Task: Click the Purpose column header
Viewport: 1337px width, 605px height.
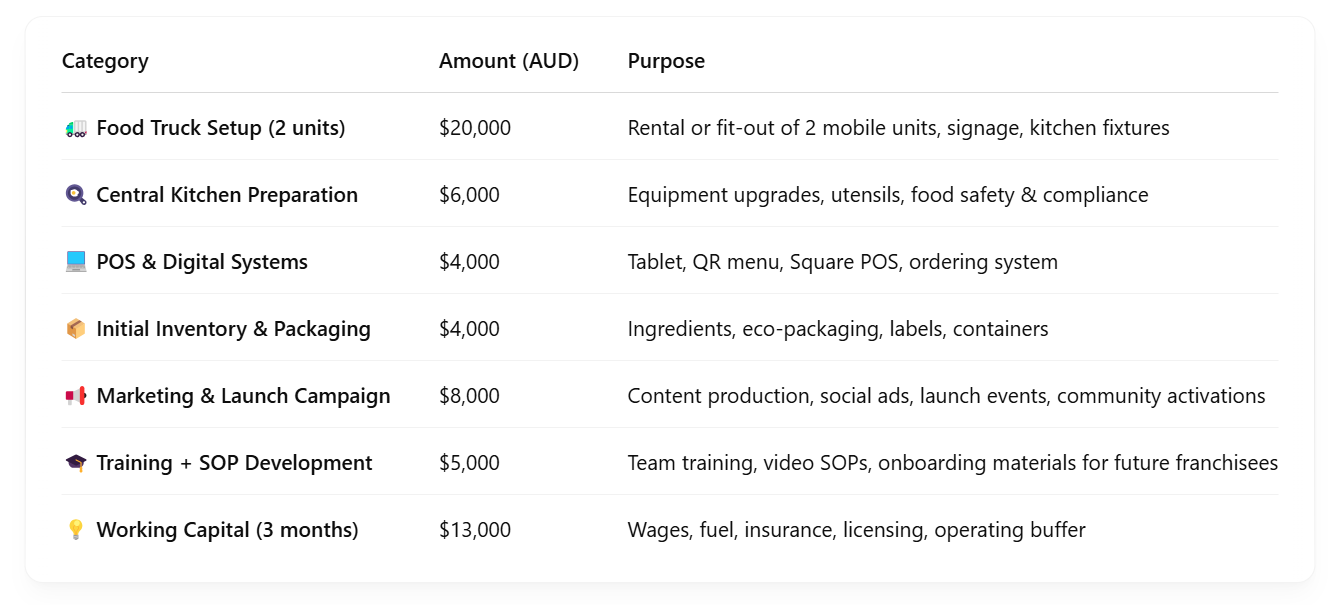Action: (666, 61)
